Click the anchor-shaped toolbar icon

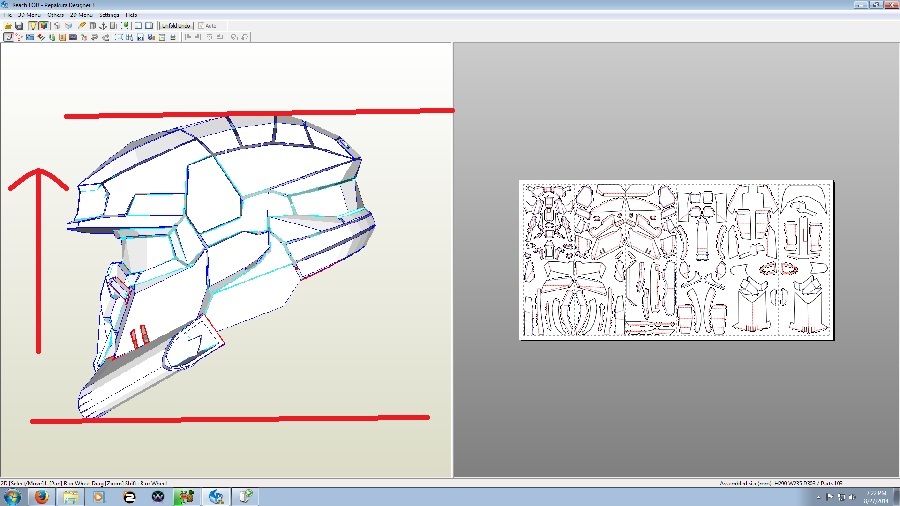pos(103,26)
